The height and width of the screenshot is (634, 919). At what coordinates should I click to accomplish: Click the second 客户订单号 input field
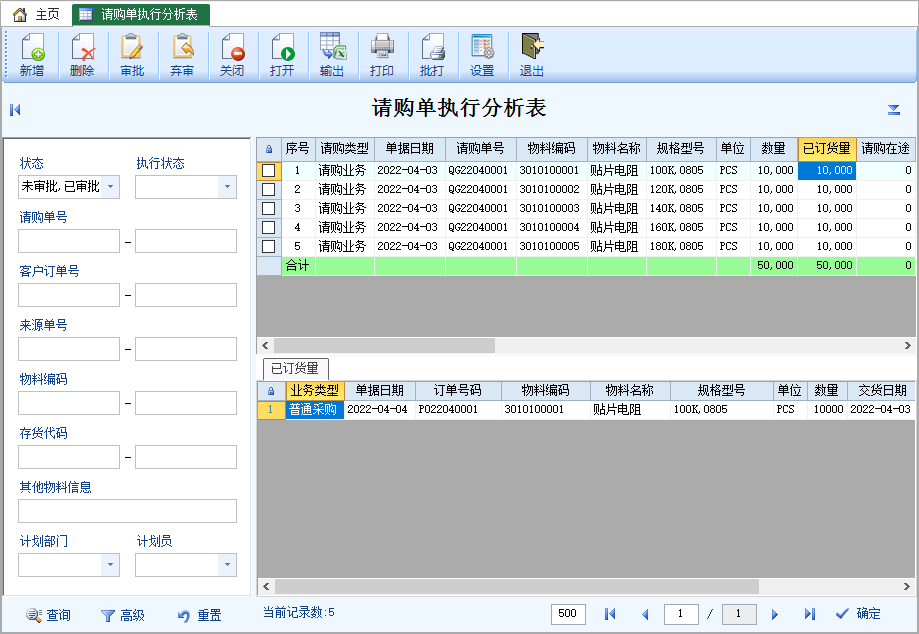pos(186,295)
